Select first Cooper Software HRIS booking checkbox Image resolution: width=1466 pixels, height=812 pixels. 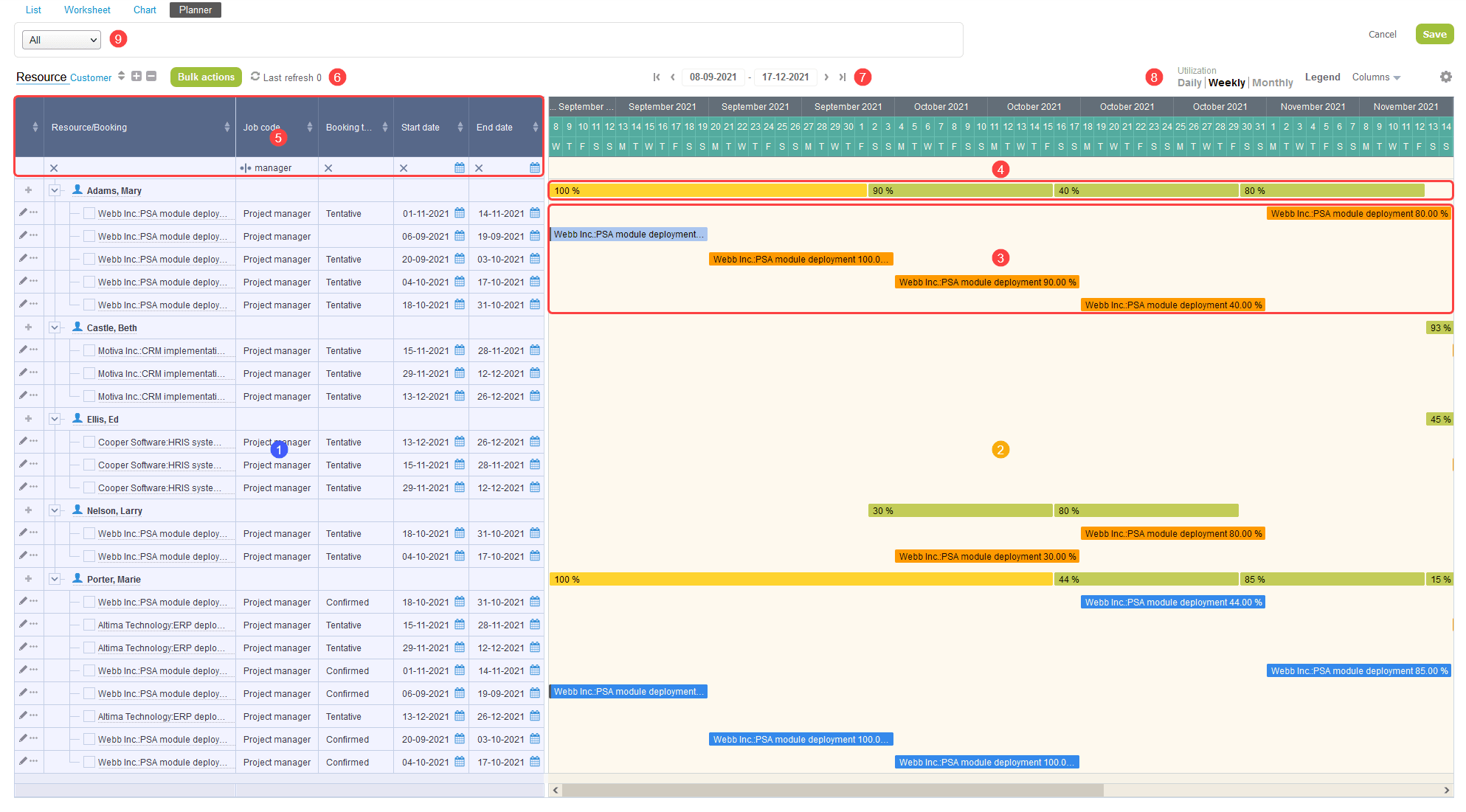click(89, 443)
